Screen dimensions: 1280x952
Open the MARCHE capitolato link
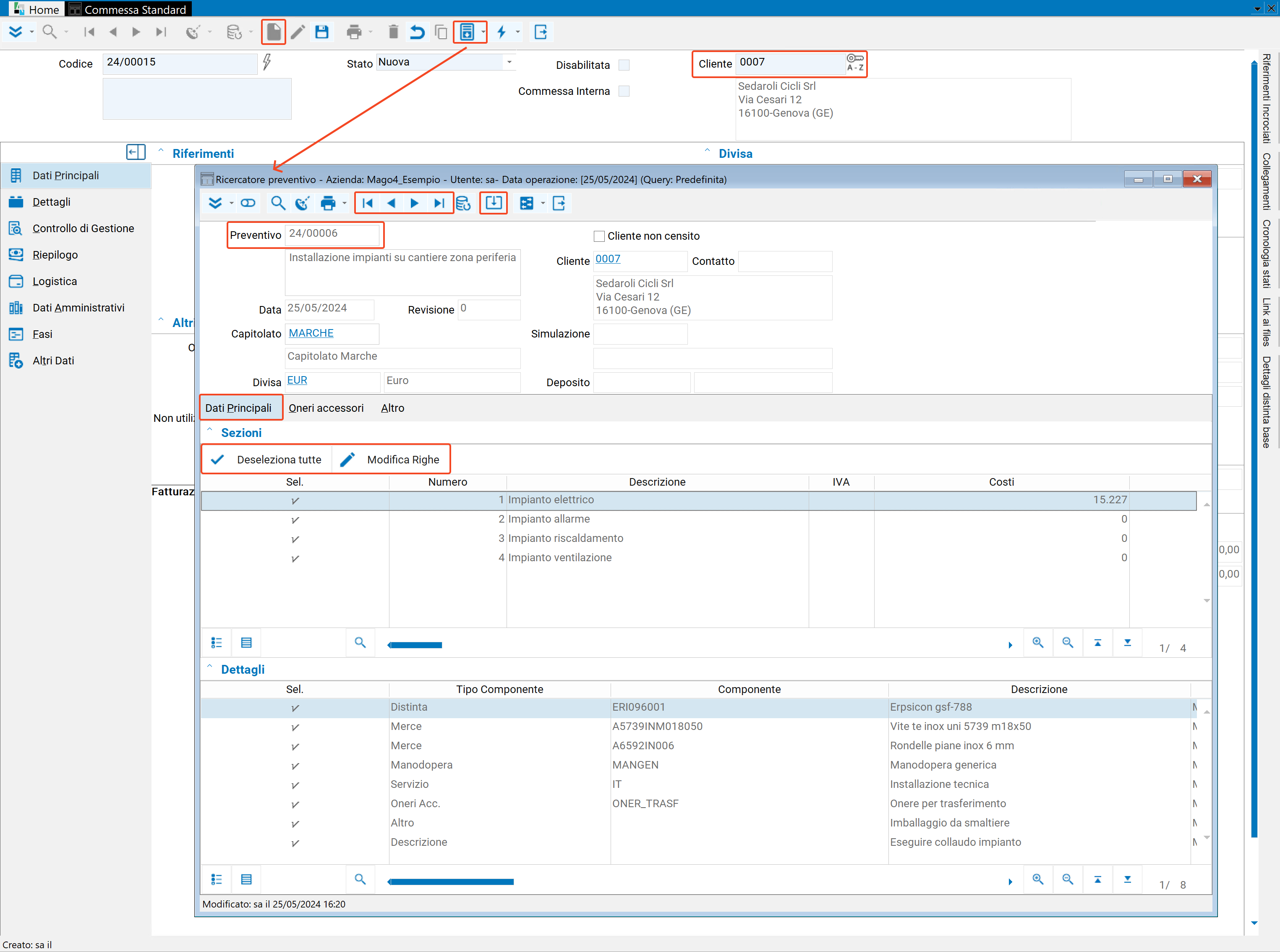311,333
